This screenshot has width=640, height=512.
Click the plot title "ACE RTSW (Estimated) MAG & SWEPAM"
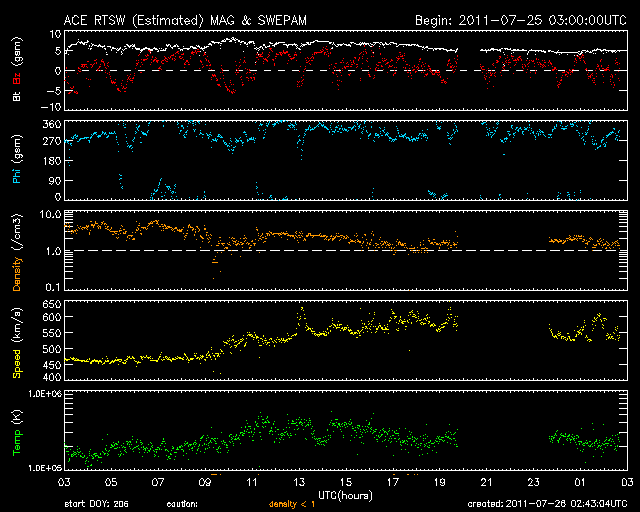(x=185, y=20)
